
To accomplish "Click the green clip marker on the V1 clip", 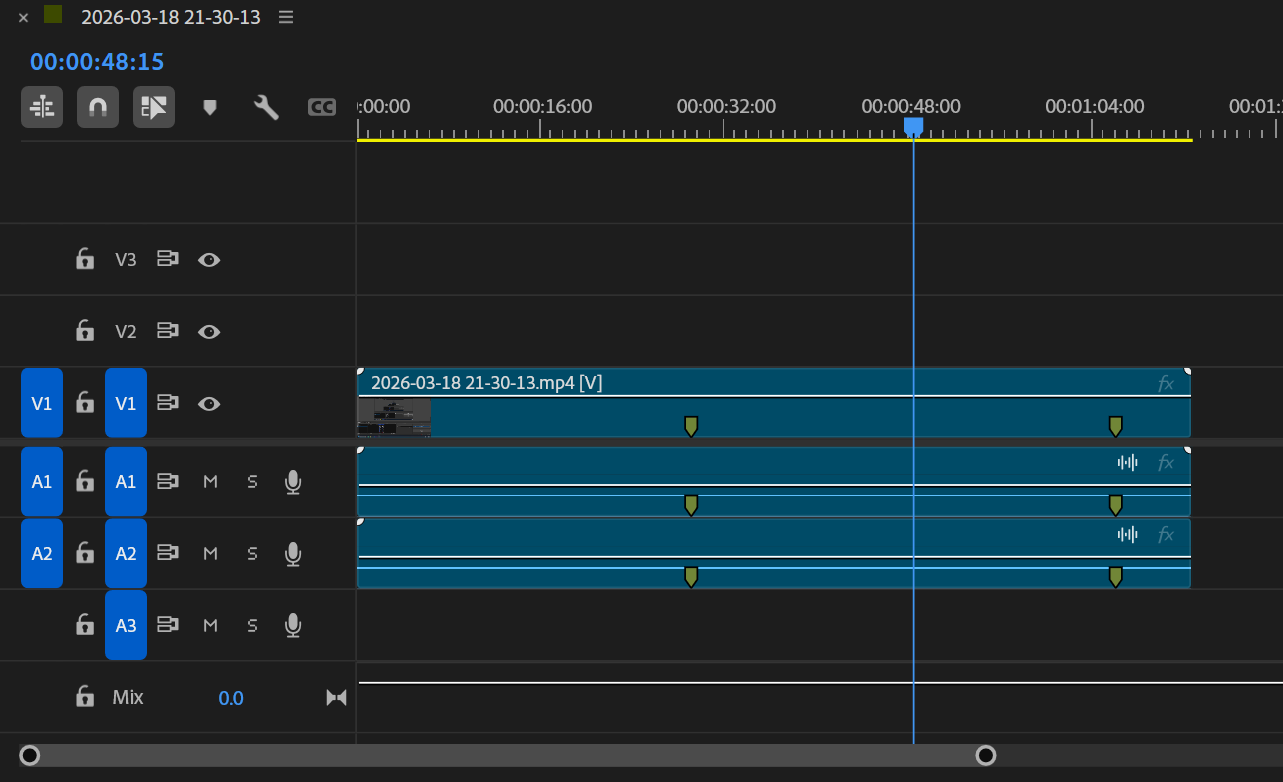I will click(691, 425).
